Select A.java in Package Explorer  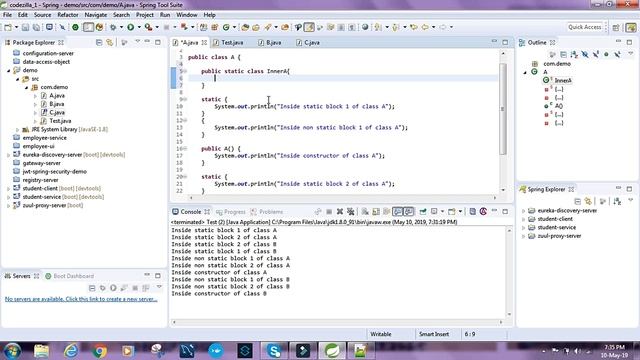tap(57, 96)
